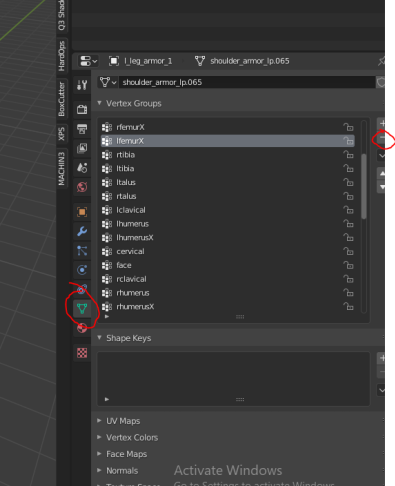Open the BoxCutter sidebar tab
Screen dimensions: 395x486
[62, 99]
